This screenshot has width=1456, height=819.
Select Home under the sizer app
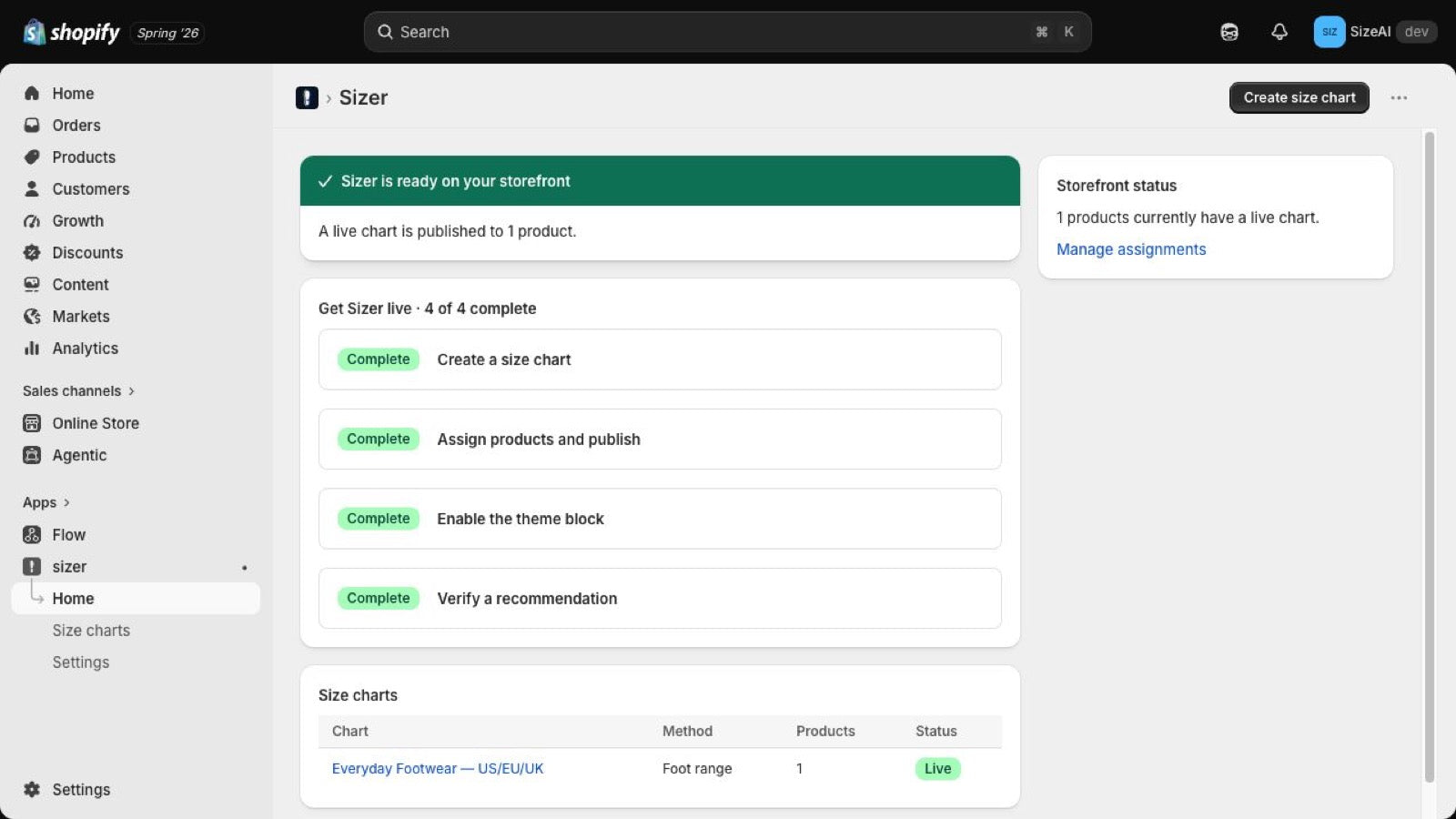(x=136, y=598)
